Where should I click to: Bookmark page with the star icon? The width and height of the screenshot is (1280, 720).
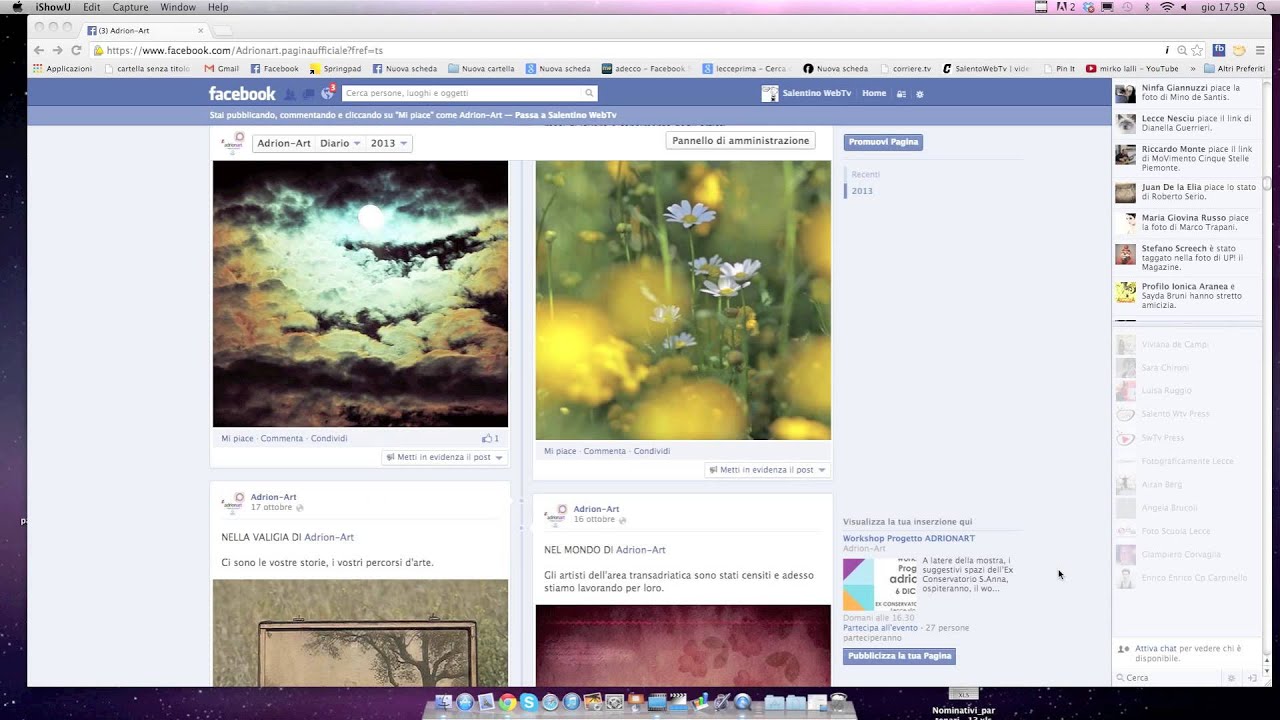click(x=1197, y=50)
